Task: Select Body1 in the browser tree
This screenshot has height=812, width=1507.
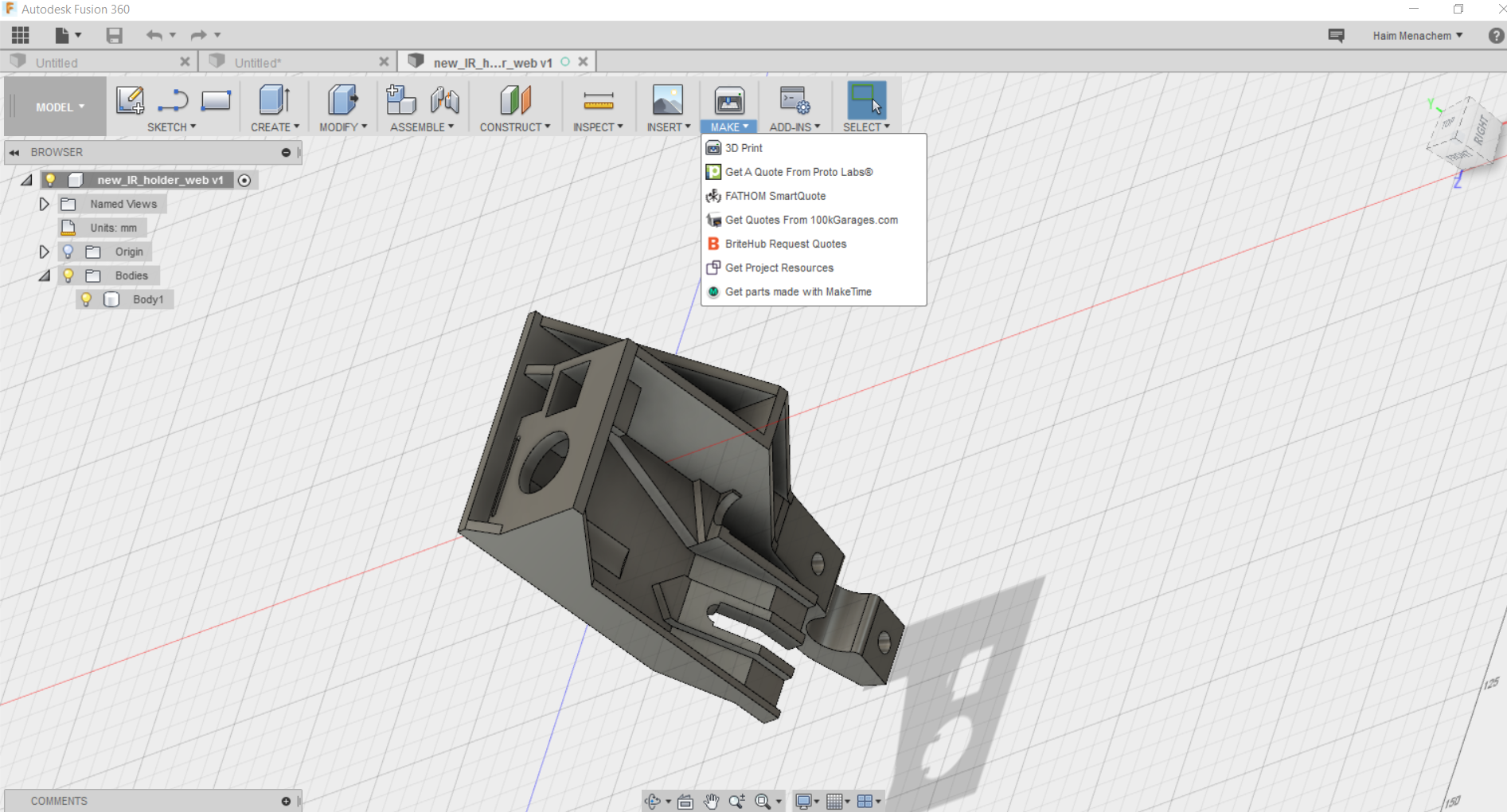Action: tap(148, 299)
